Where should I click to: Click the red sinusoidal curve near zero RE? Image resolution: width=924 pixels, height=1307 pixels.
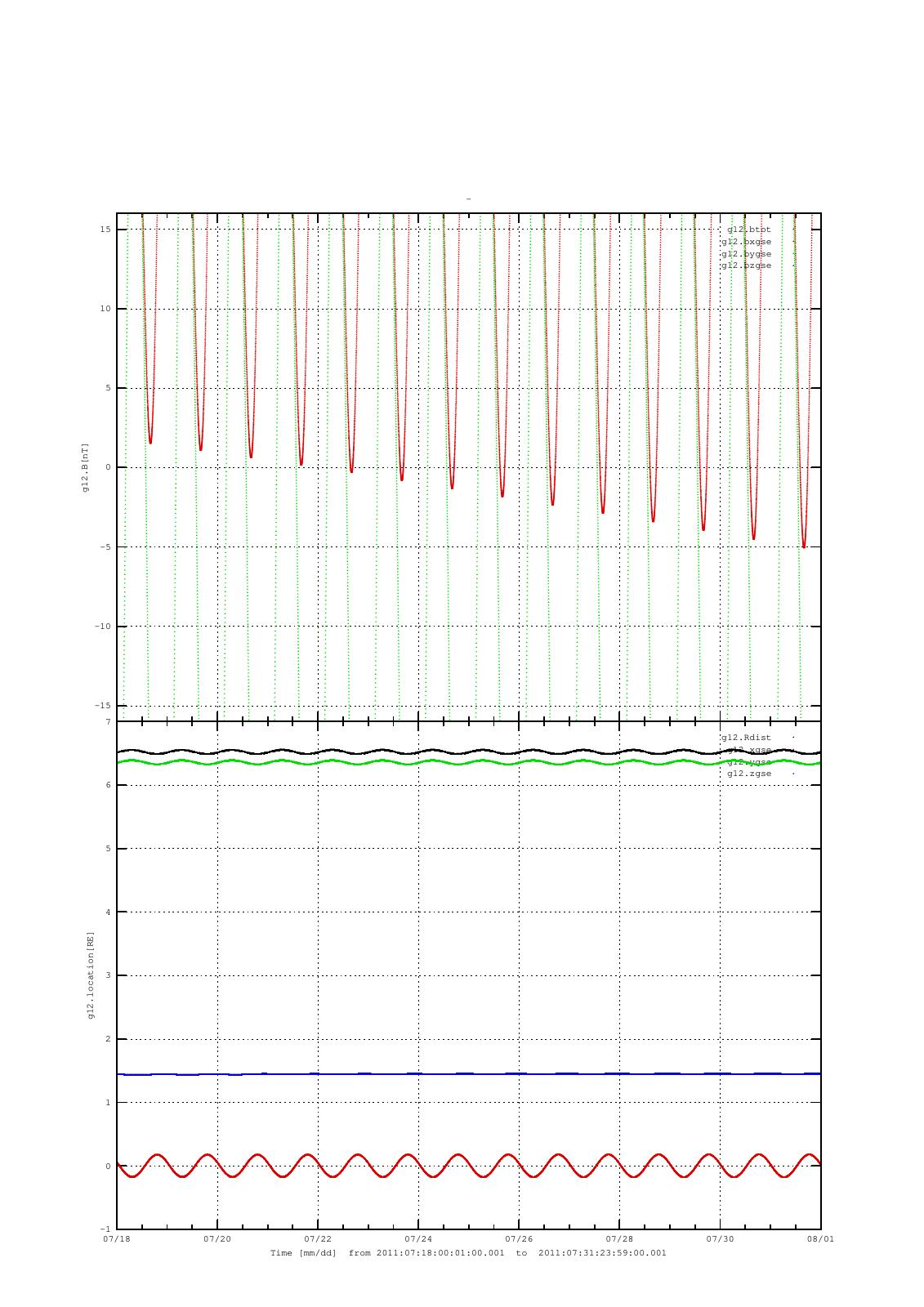(469, 1166)
